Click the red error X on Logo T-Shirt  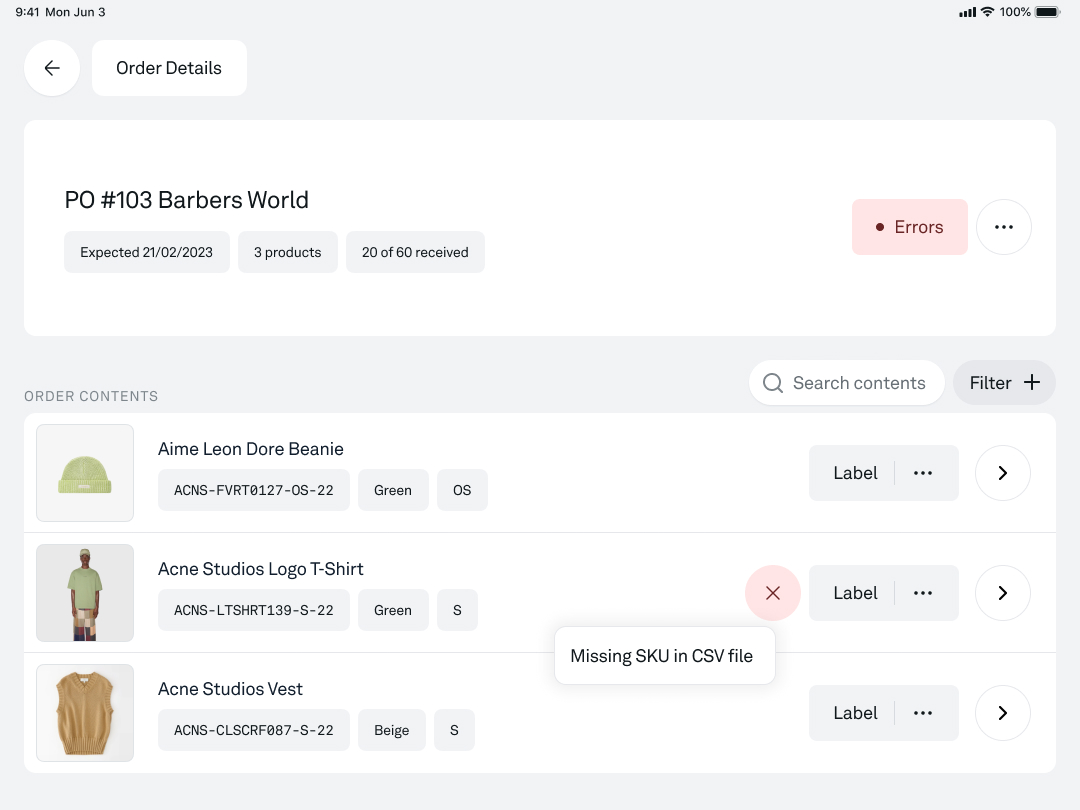pyautogui.click(x=773, y=592)
